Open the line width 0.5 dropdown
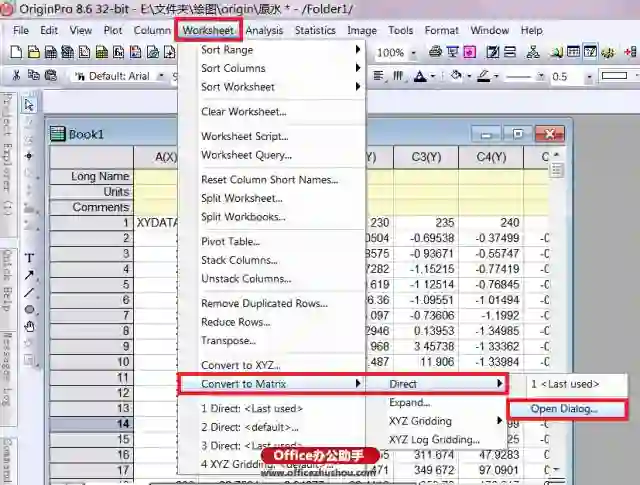The height and width of the screenshot is (485, 640). click(x=589, y=77)
